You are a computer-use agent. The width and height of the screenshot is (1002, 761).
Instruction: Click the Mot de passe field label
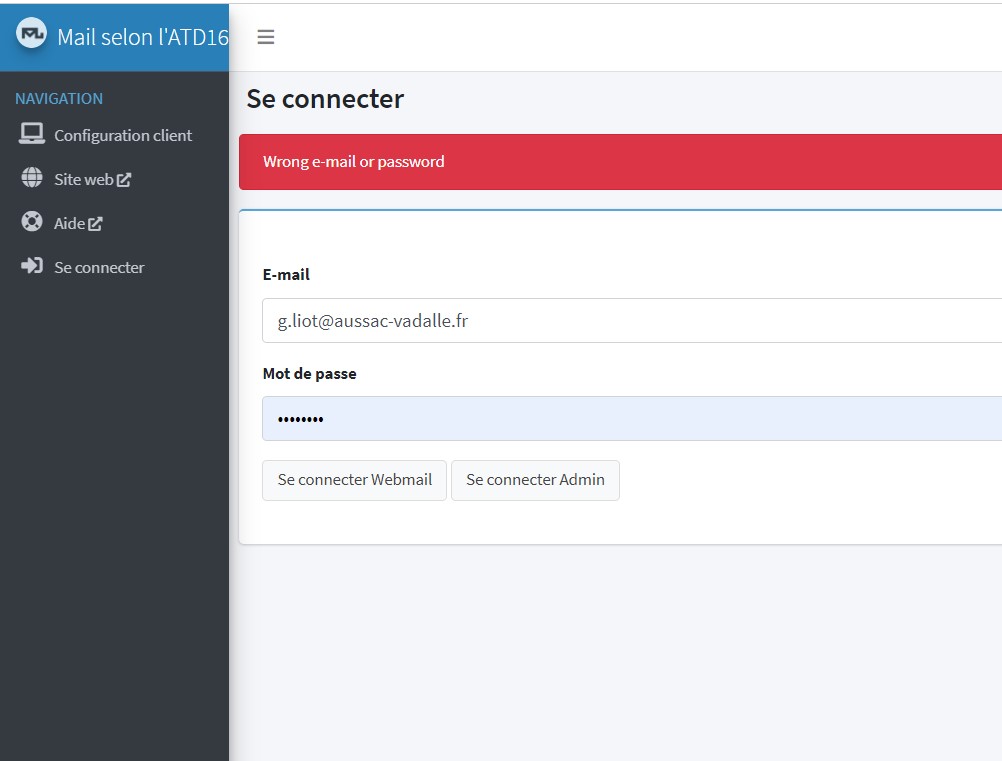coord(309,373)
